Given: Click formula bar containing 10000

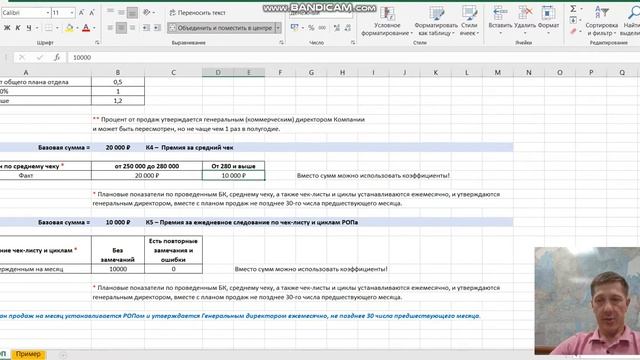Looking at the screenshot, I should 354,58.
